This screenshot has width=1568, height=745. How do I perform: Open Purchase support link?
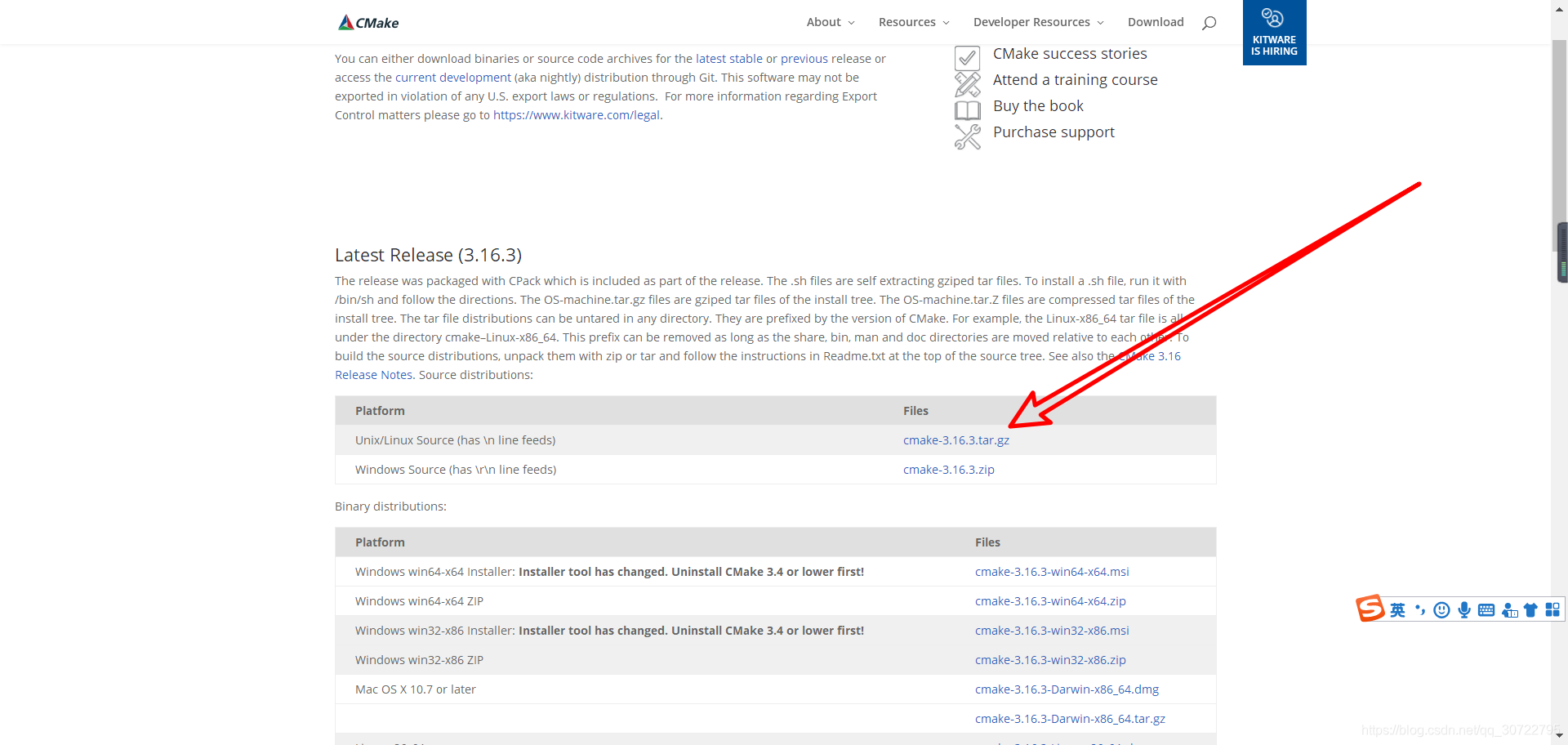coord(1053,132)
